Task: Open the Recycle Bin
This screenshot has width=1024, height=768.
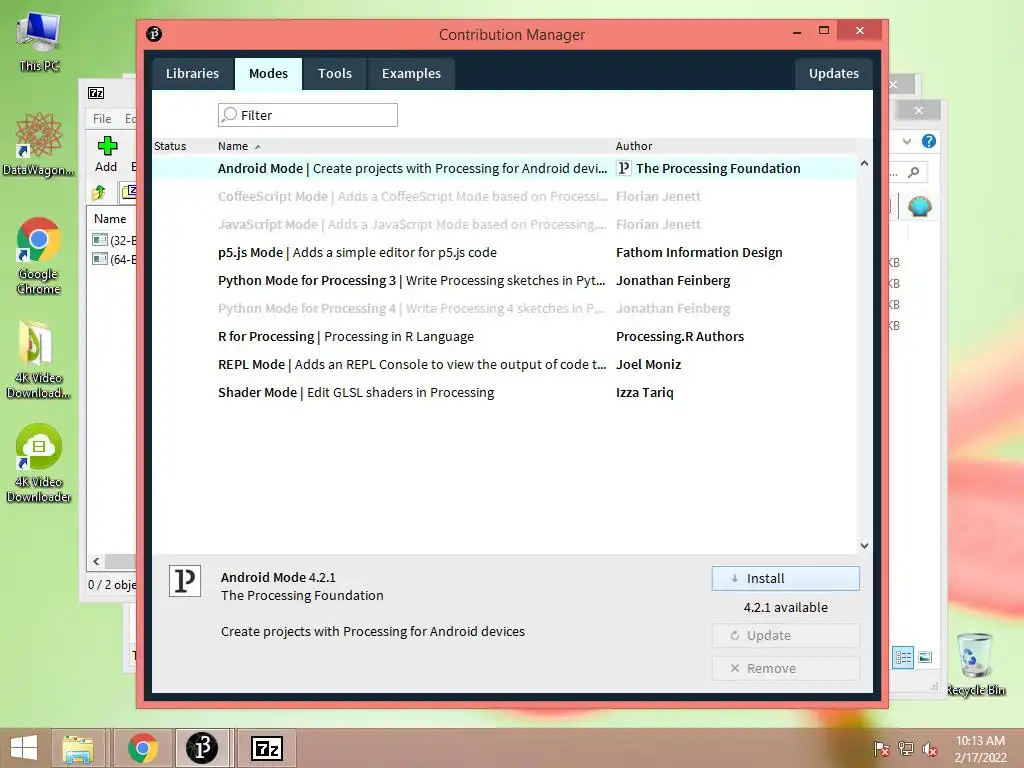Action: (976, 664)
